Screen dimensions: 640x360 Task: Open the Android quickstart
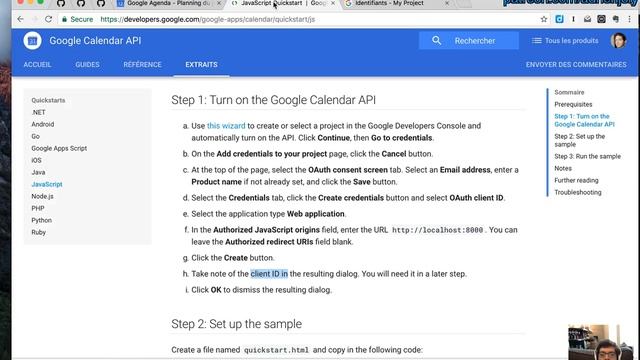click(x=42, y=124)
